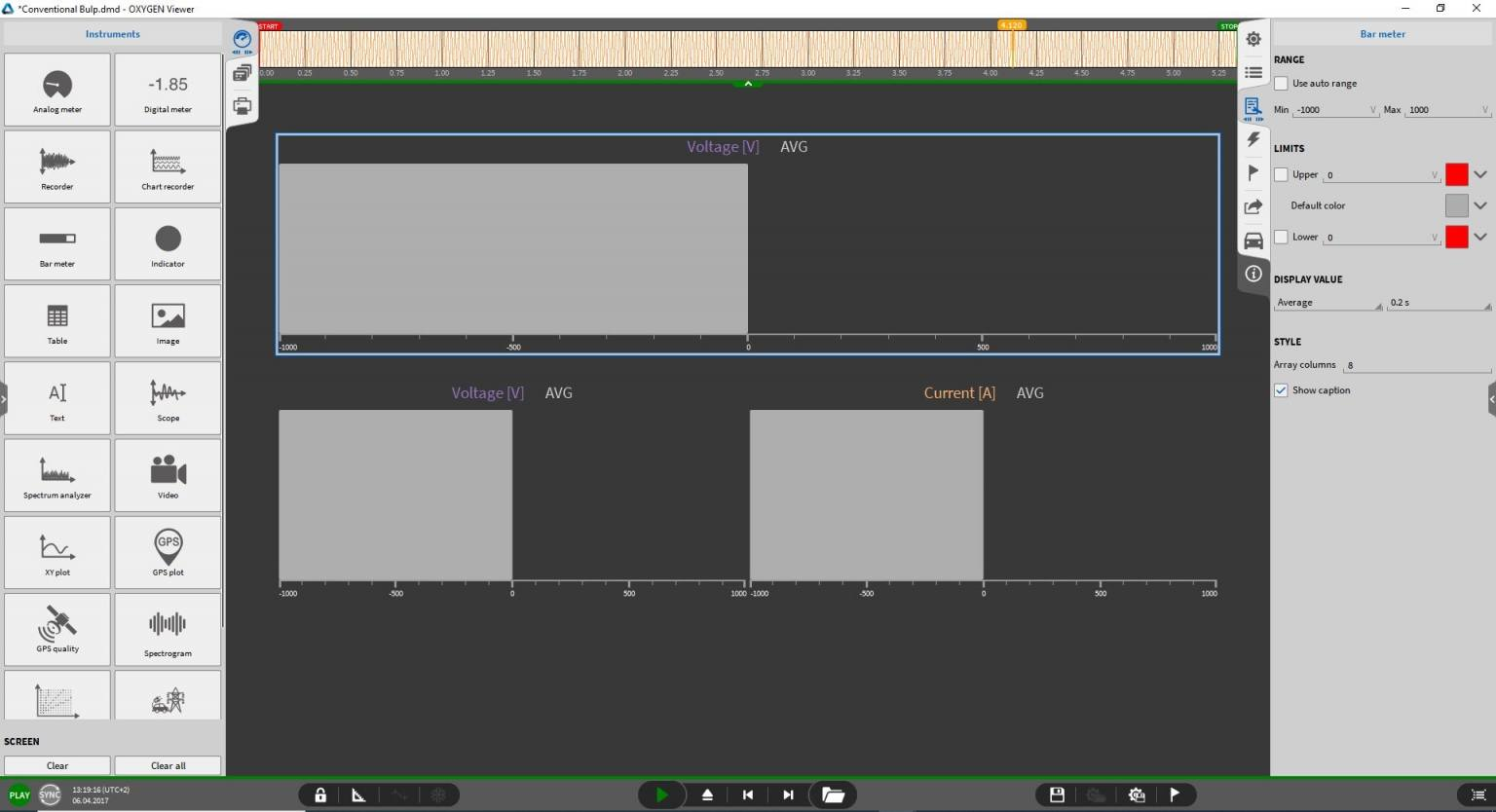Screen dimensions: 1496x812
Task: Enable Use auto range checkbox
Action: (x=1282, y=84)
